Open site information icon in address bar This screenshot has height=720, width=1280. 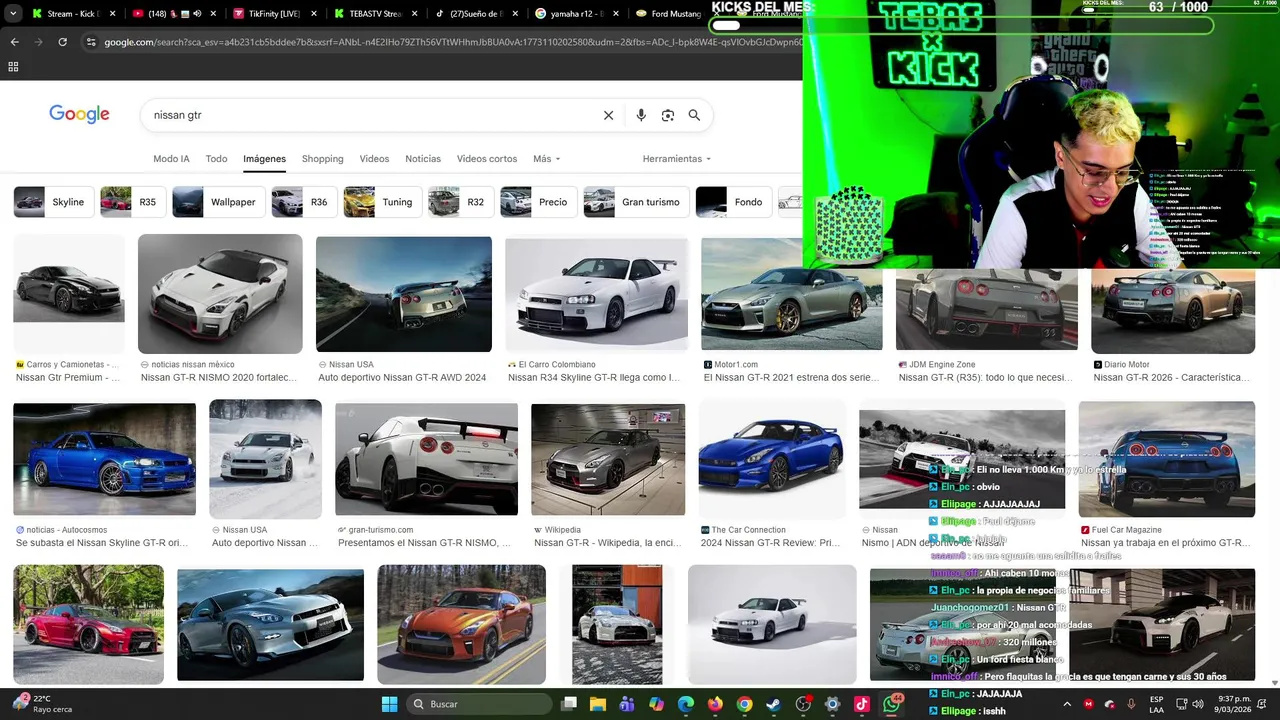[91, 42]
